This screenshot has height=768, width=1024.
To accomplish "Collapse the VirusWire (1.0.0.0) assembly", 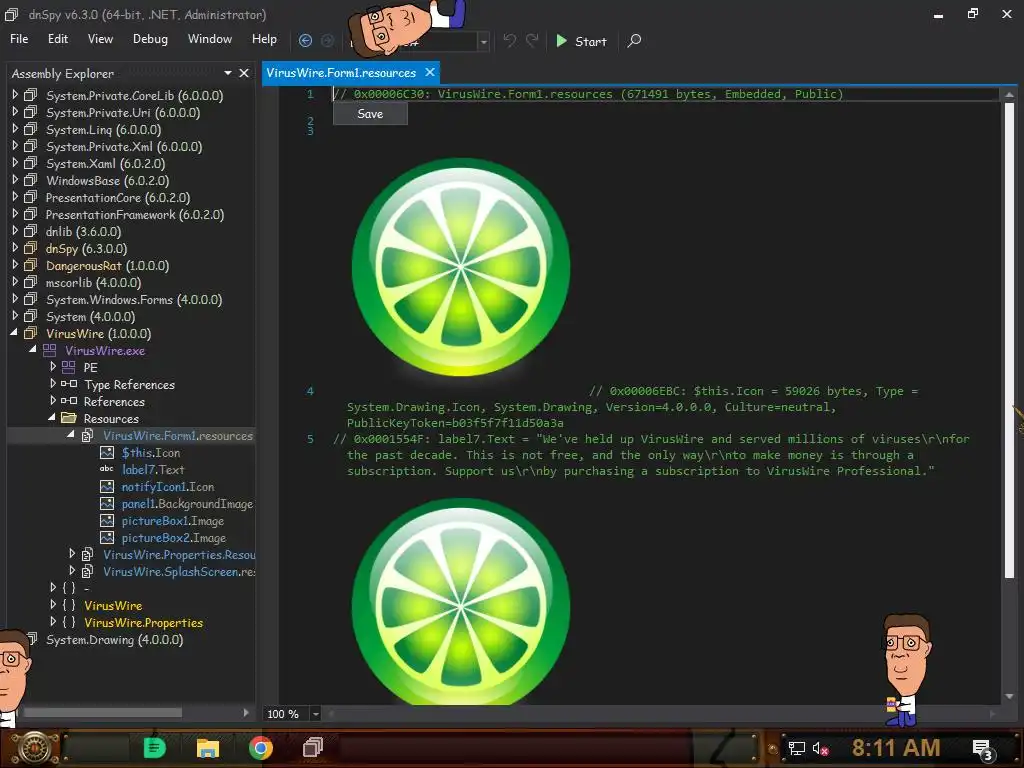I will click(x=14, y=332).
